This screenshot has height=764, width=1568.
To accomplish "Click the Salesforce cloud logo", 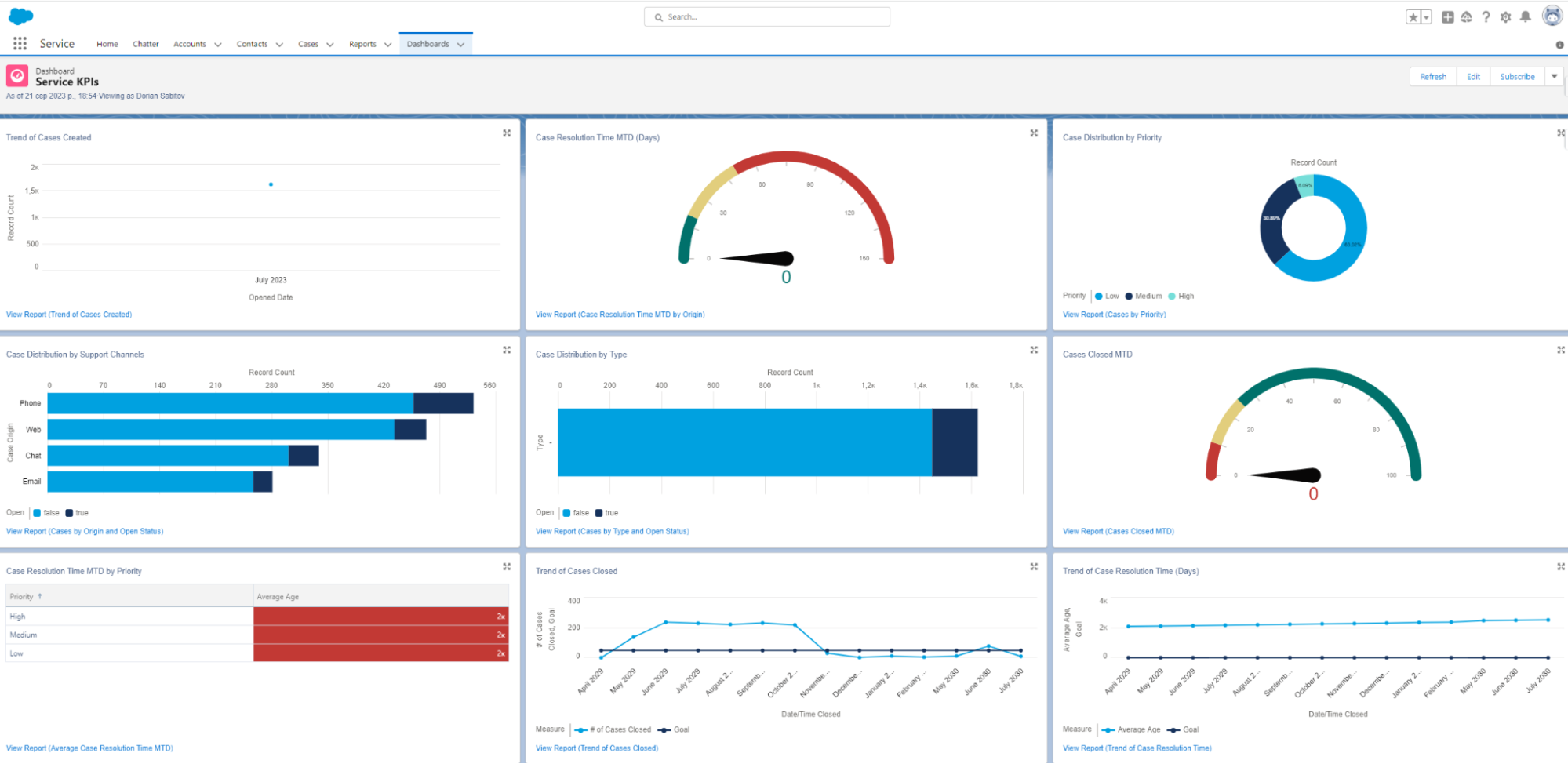I will [x=20, y=14].
